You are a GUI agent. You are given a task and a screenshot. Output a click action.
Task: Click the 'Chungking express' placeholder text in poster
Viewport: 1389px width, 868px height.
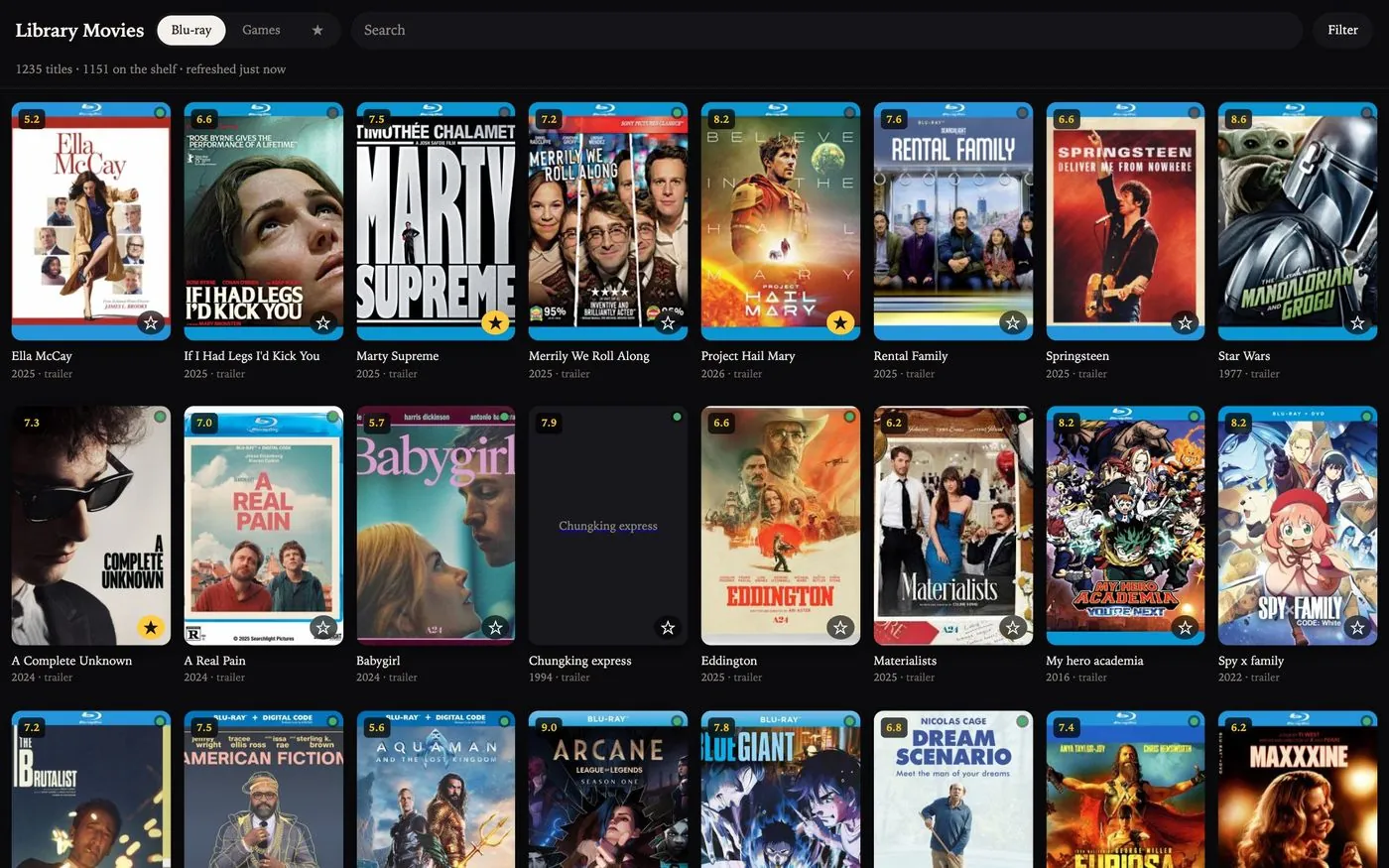pos(608,526)
